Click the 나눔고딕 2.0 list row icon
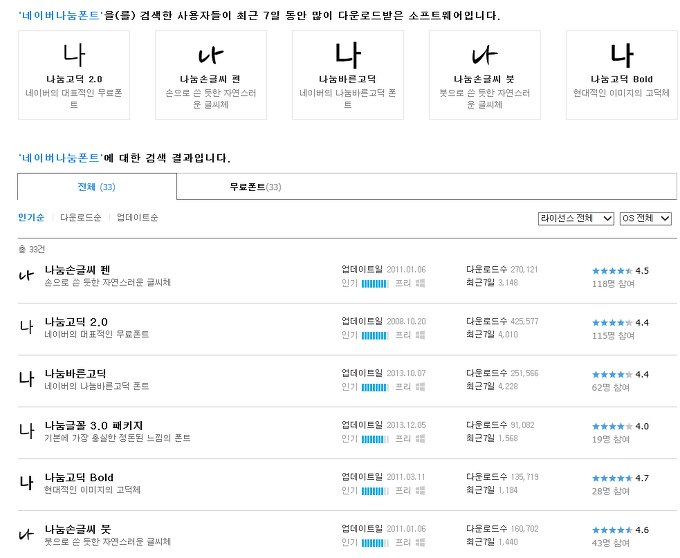The width and height of the screenshot is (680, 558). pos(26,326)
